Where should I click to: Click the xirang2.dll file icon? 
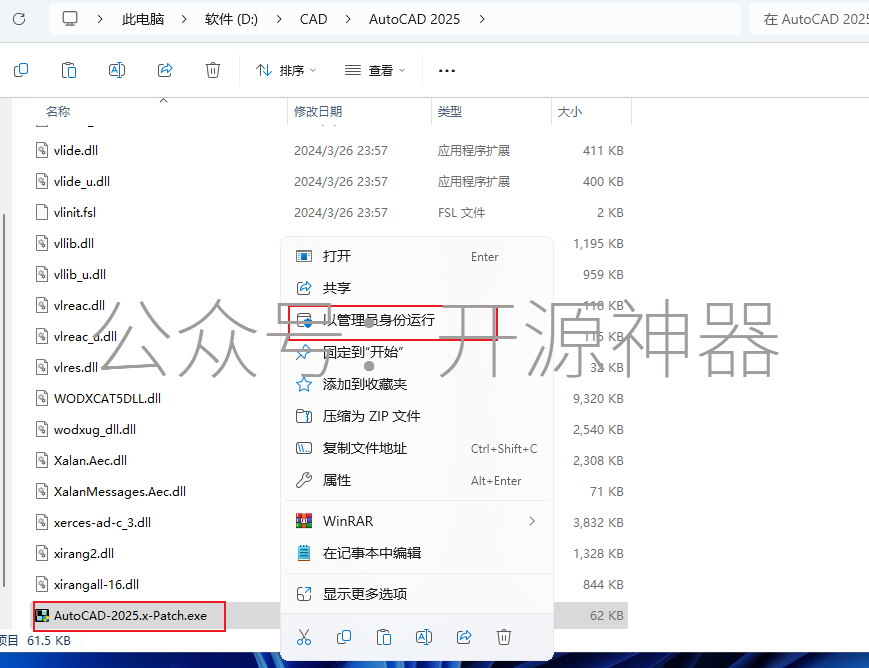coord(42,553)
